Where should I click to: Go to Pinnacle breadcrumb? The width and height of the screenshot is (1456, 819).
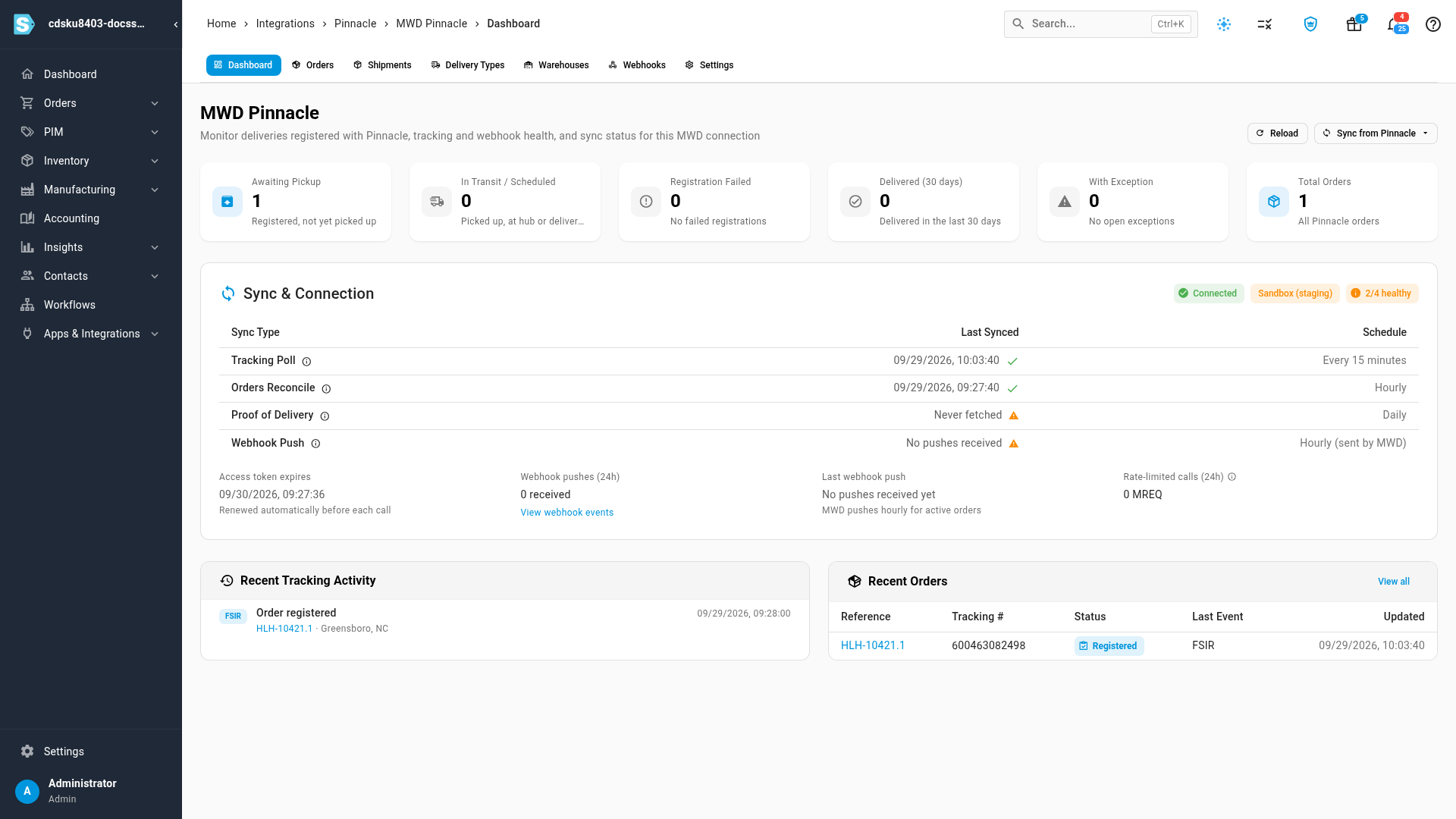coord(355,24)
